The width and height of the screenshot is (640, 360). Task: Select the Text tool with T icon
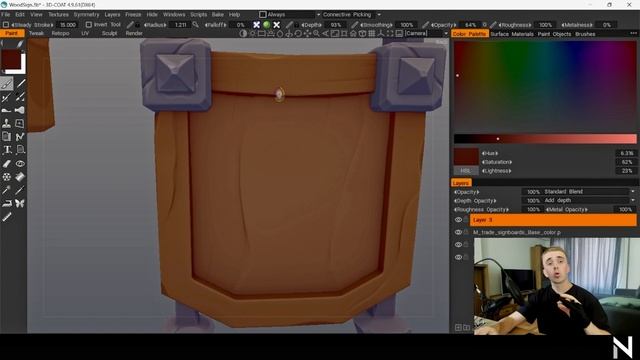click(x=7, y=150)
